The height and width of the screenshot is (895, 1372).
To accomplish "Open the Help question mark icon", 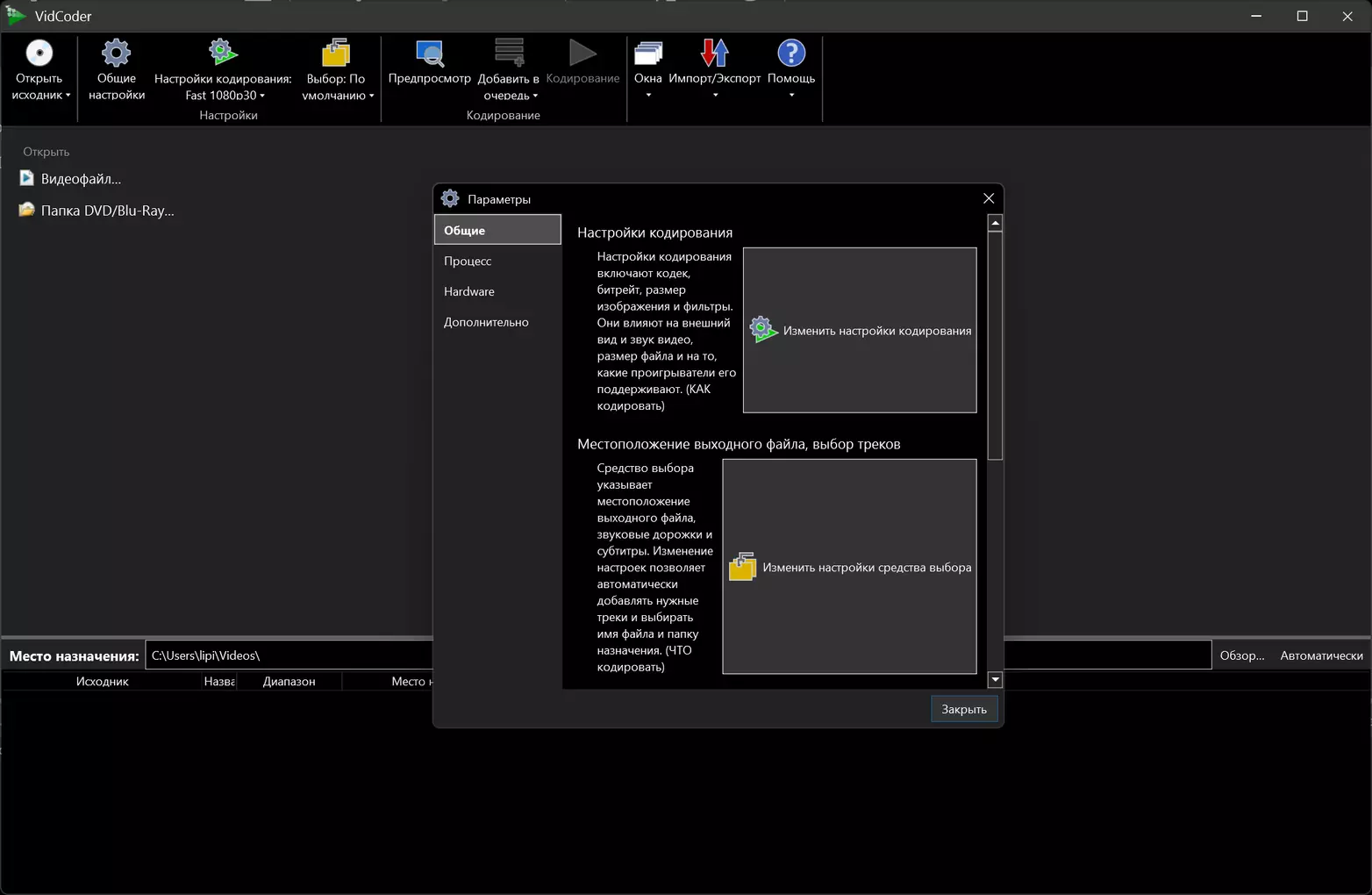I will click(790, 54).
